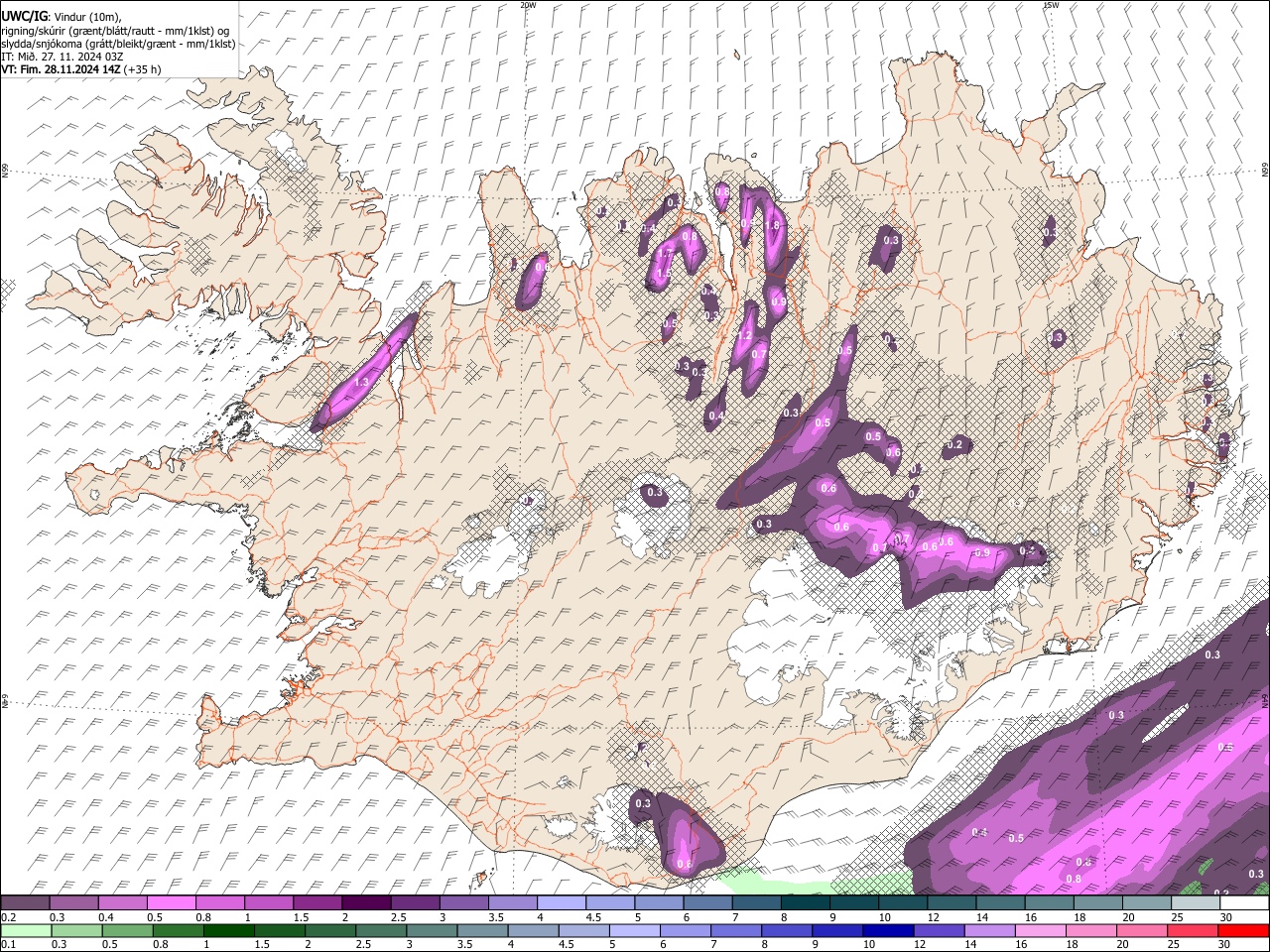This screenshot has width=1270, height=952.
Task: Pick the 4.5 periwinkle rain legend swatch
Action: click(584, 931)
